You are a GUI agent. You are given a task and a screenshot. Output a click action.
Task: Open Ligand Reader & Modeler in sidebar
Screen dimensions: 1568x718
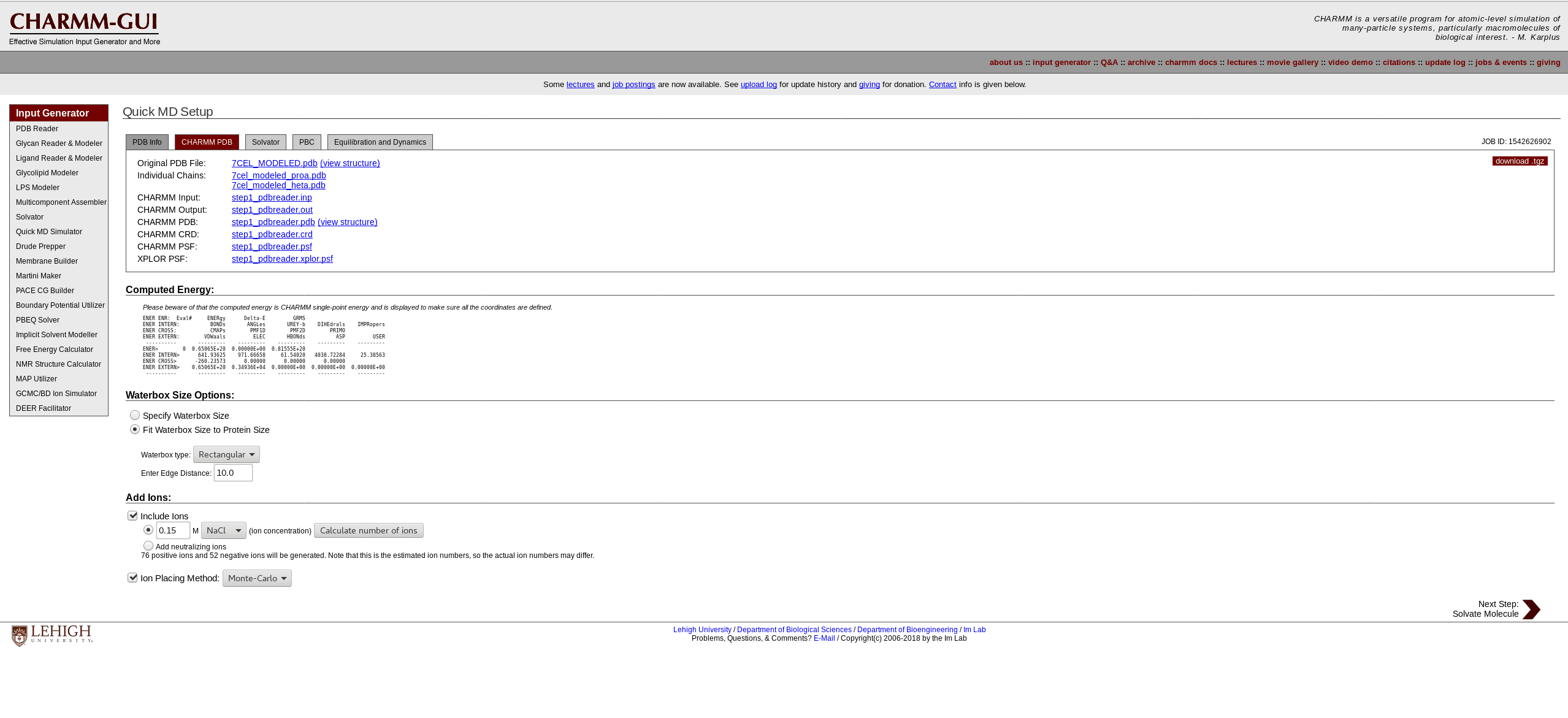pos(59,158)
